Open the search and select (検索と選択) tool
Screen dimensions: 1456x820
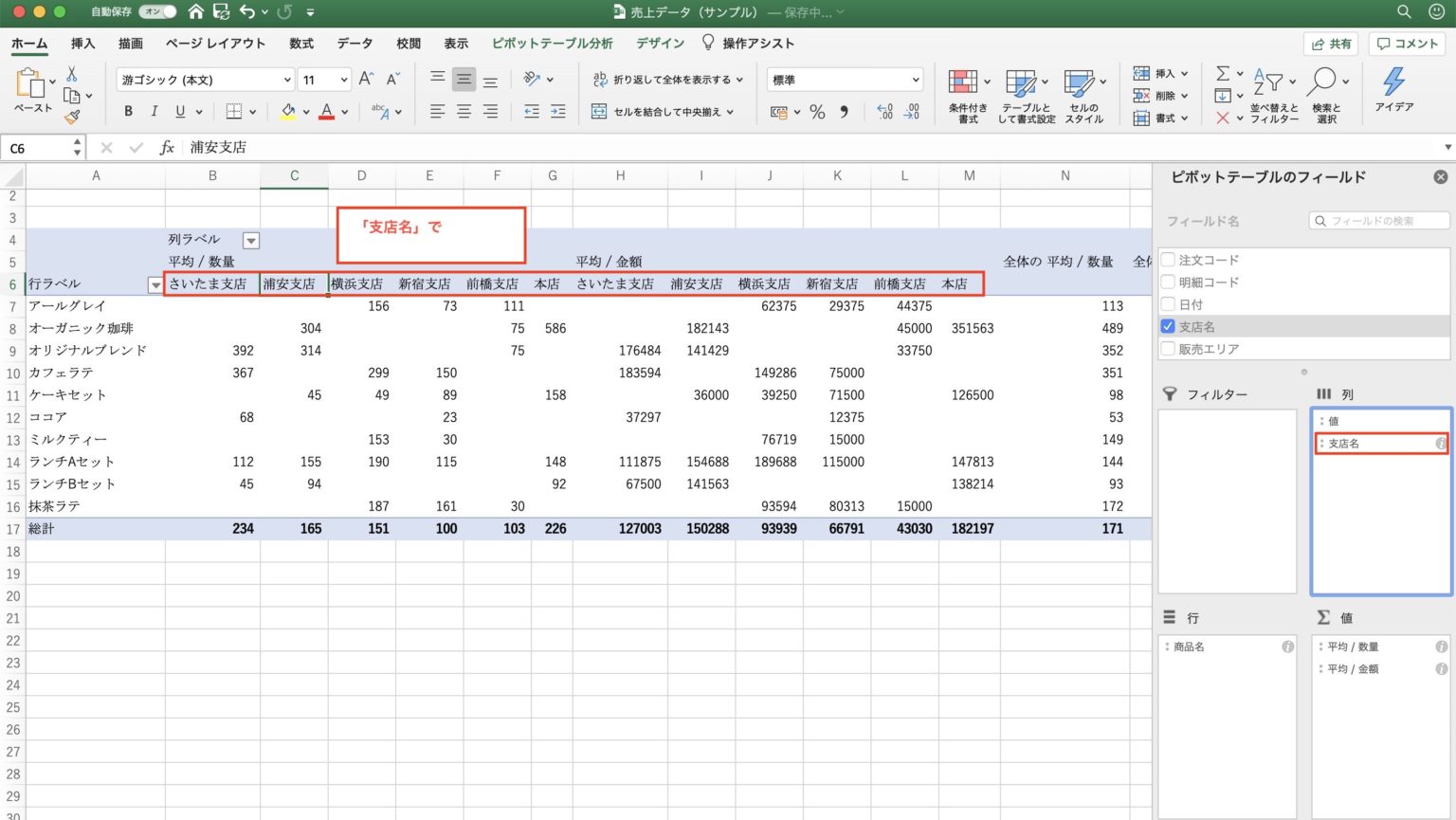[1326, 96]
